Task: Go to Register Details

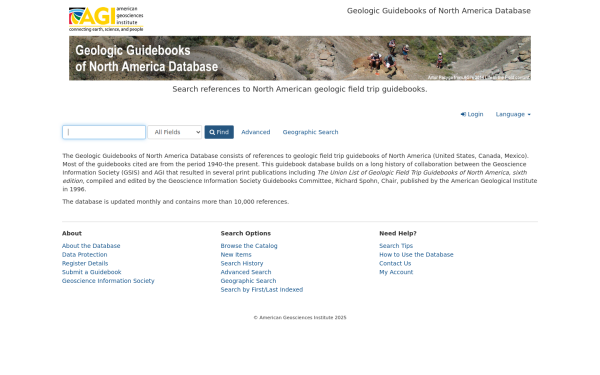Action: pos(85,263)
